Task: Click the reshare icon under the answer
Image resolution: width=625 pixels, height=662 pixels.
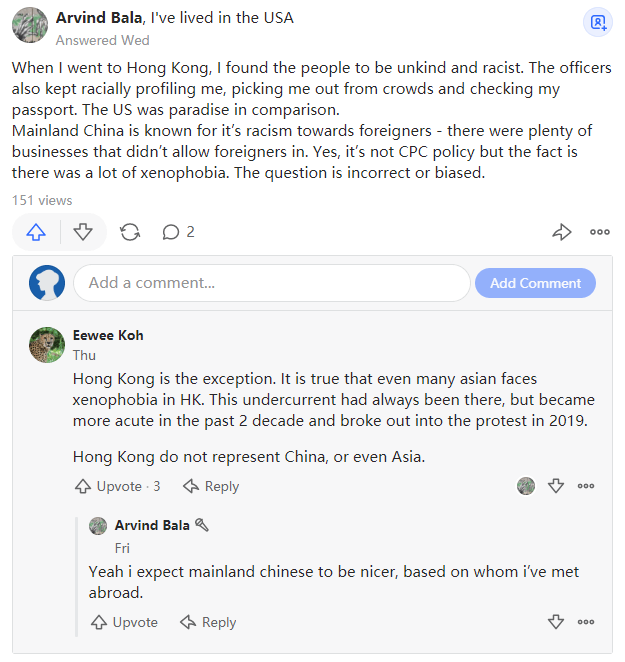Action: (130, 232)
